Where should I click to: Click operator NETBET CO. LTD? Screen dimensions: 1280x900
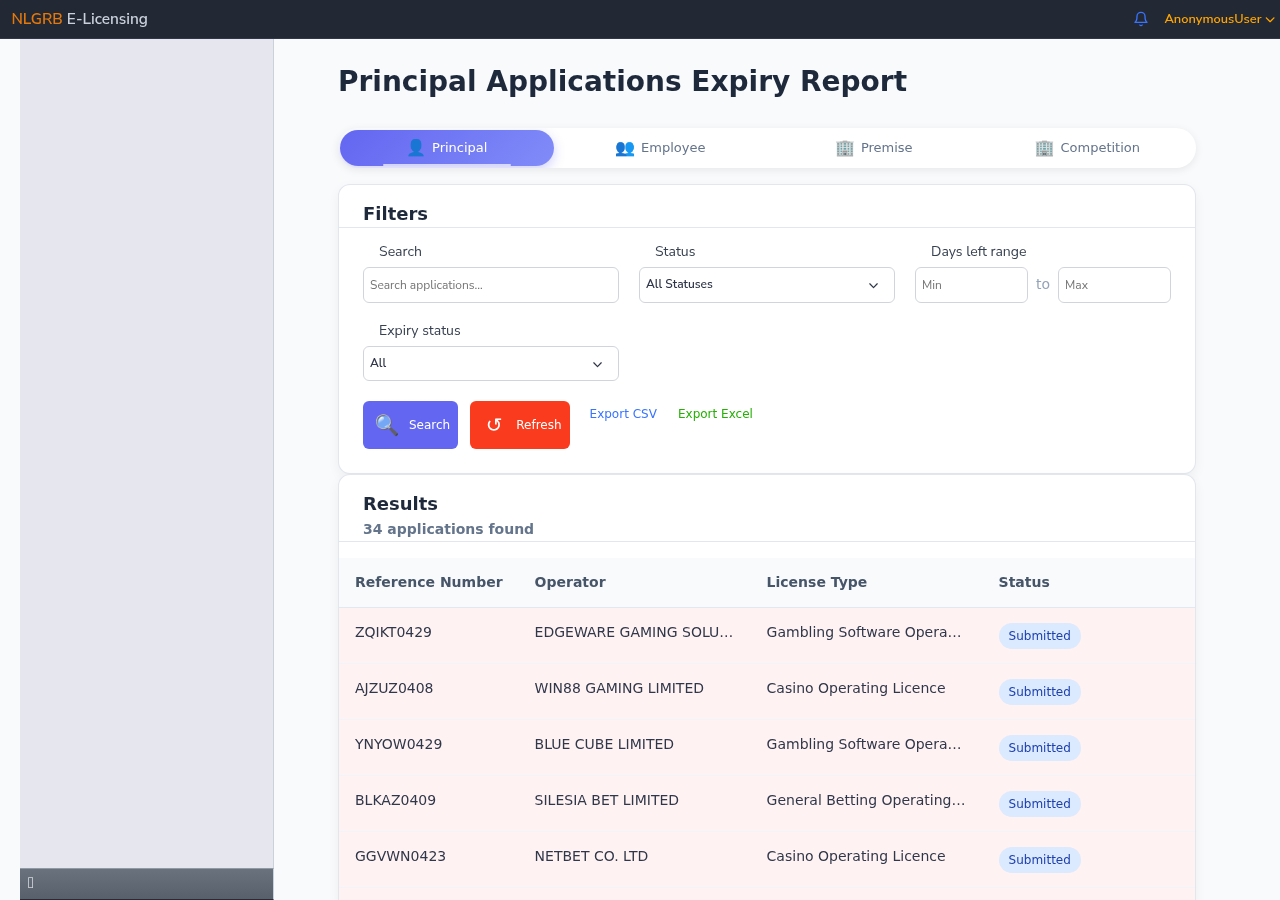(x=591, y=856)
